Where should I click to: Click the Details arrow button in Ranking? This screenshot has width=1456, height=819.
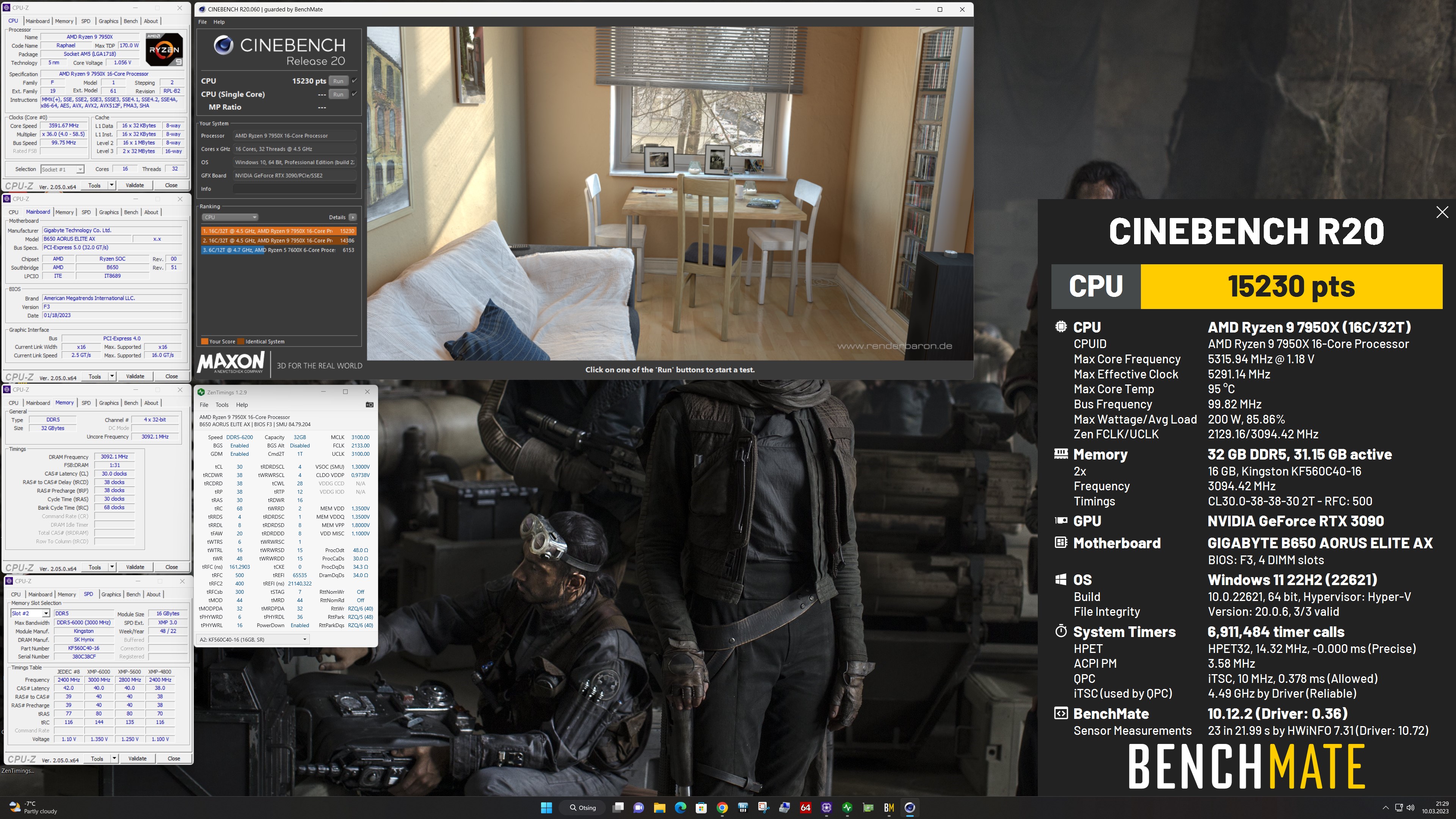(353, 217)
